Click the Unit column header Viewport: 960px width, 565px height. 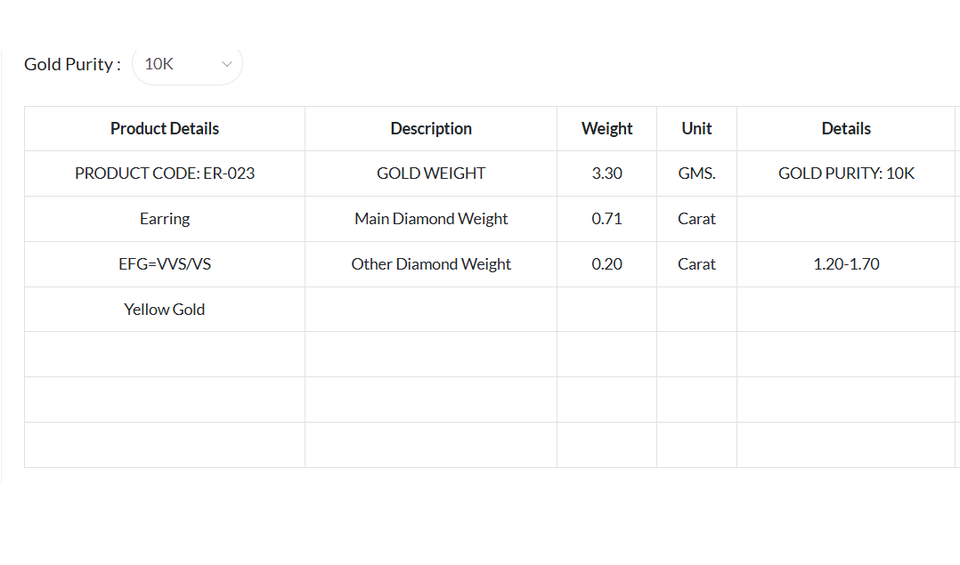pyautogui.click(x=697, y=128)
